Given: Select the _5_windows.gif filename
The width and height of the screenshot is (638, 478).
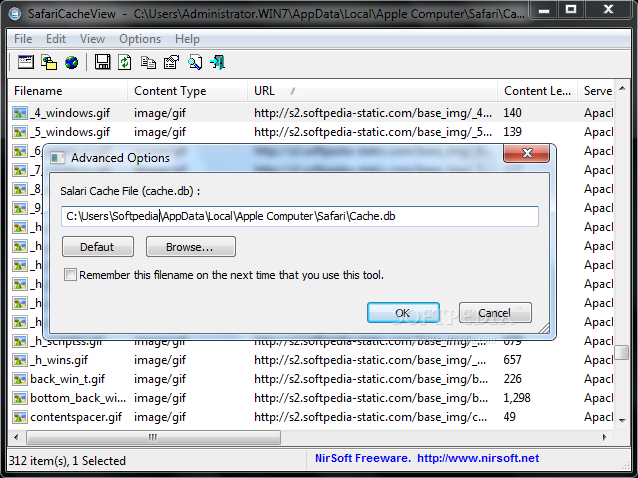Looking at the screenshot, I should click(x=70, y=132).
